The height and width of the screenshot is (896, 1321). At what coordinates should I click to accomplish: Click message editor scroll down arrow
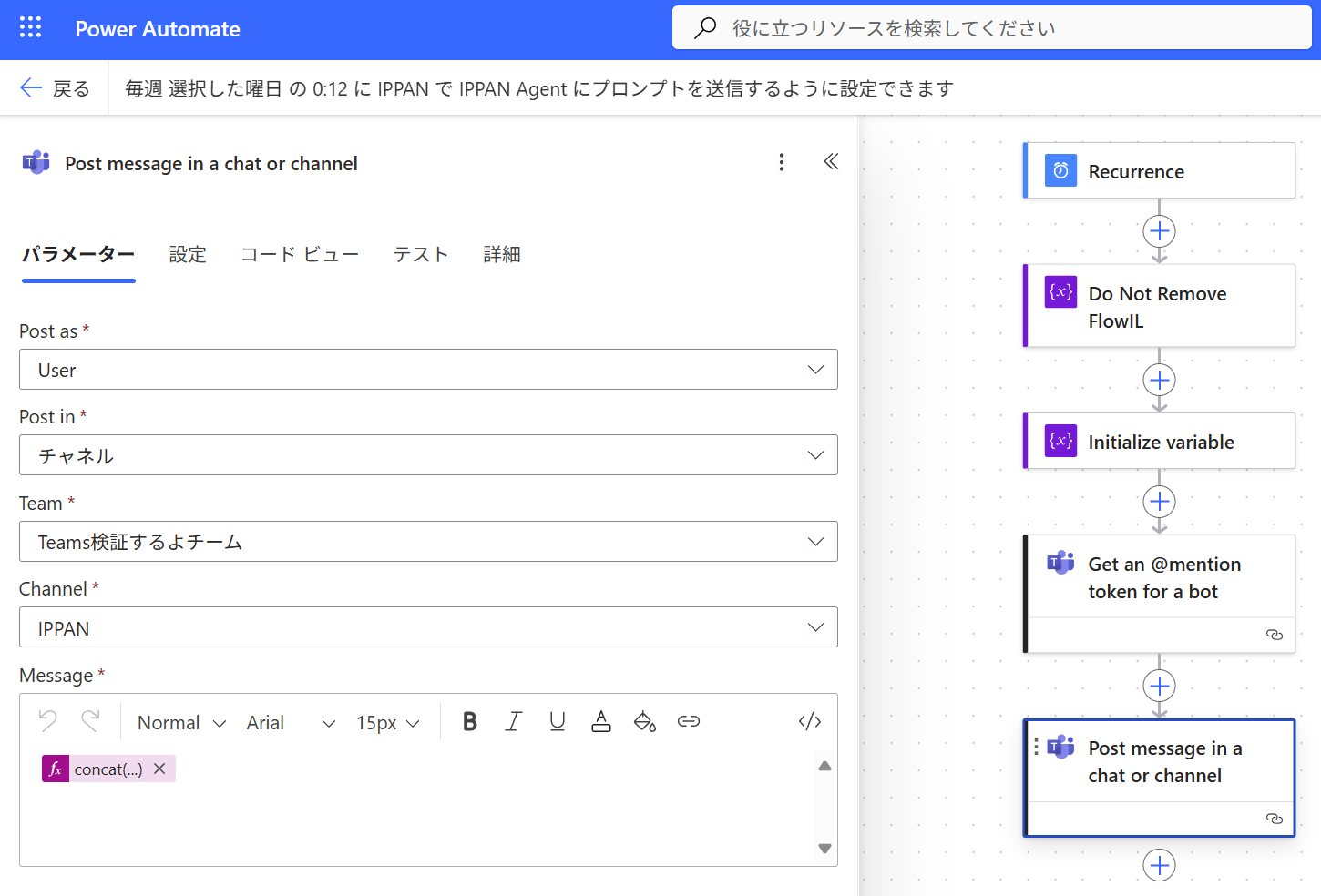tap(824, 848)
